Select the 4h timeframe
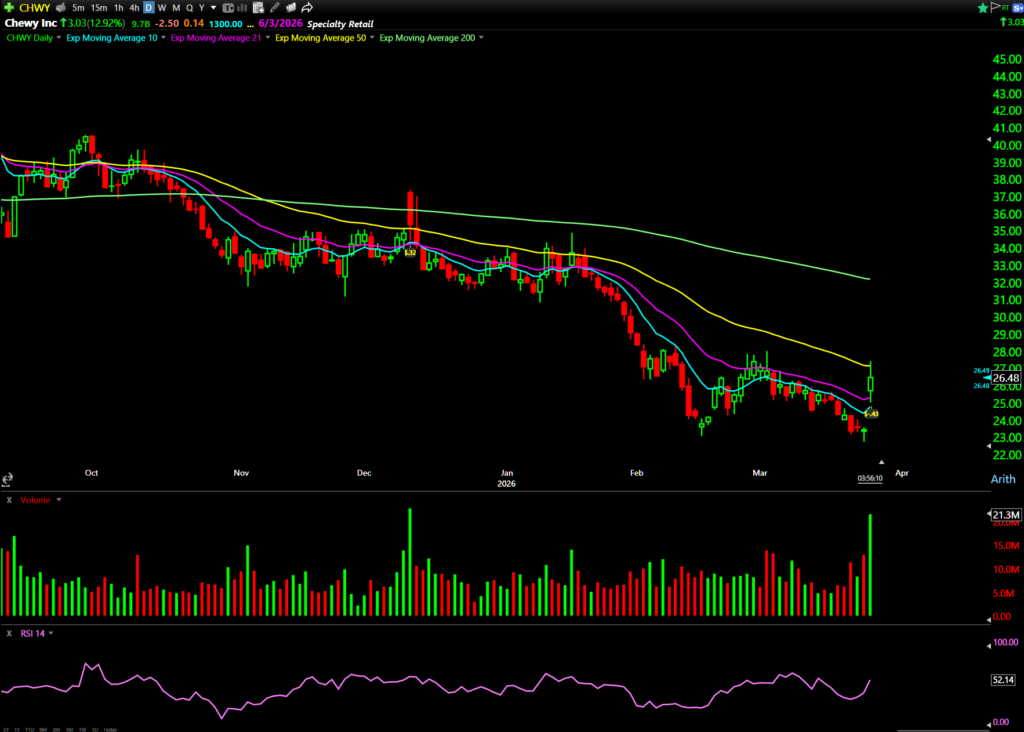The image size is (1024, 732). (134, 8)
